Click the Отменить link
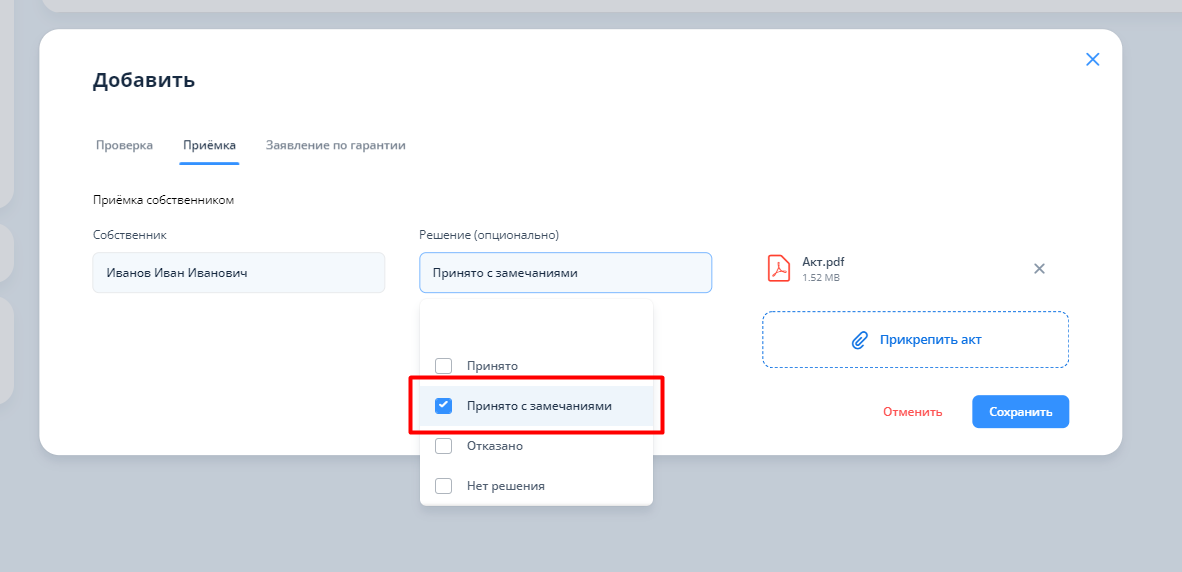Viewport: 1182px width, 572px height. point(912,412)
